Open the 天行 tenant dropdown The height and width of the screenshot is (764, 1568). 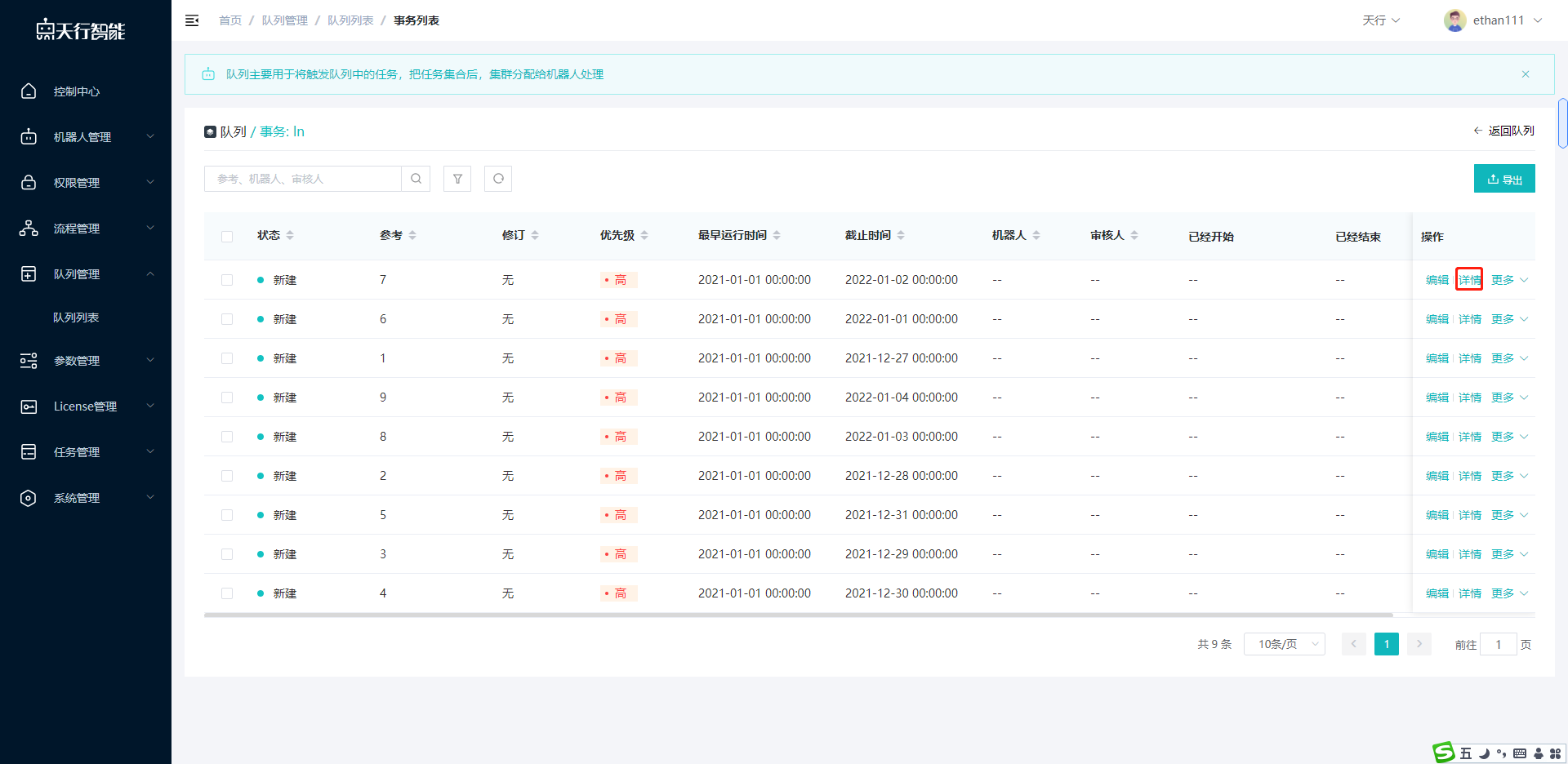(1381, 20)
